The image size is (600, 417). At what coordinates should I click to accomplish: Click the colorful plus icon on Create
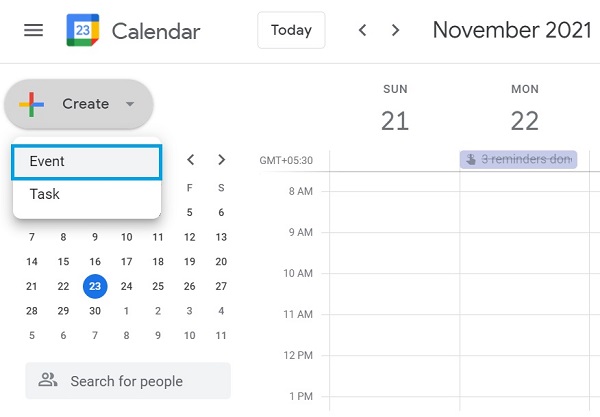coord(32,103)
